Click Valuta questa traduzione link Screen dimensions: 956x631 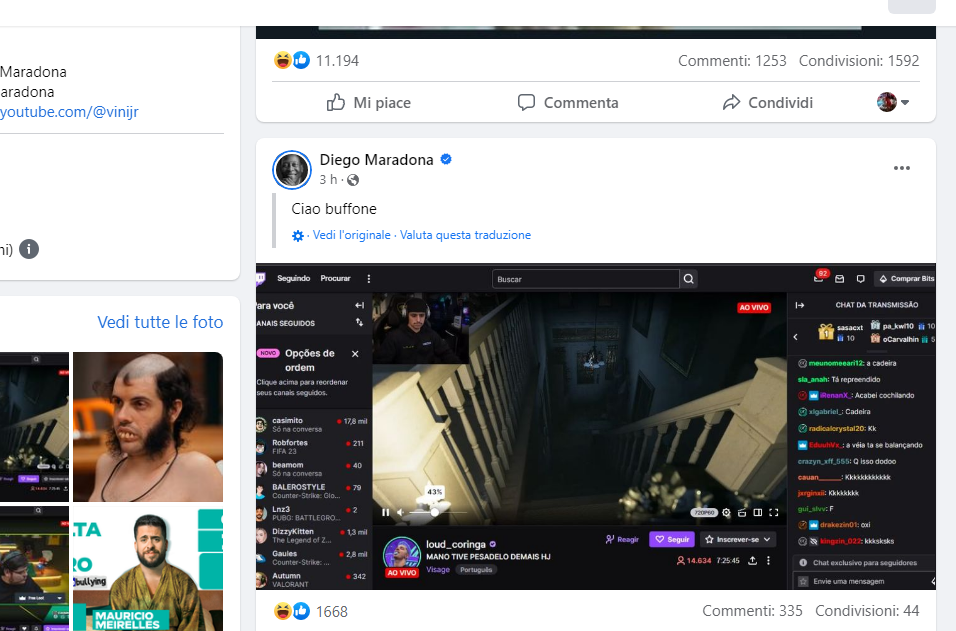pos(465,235)
